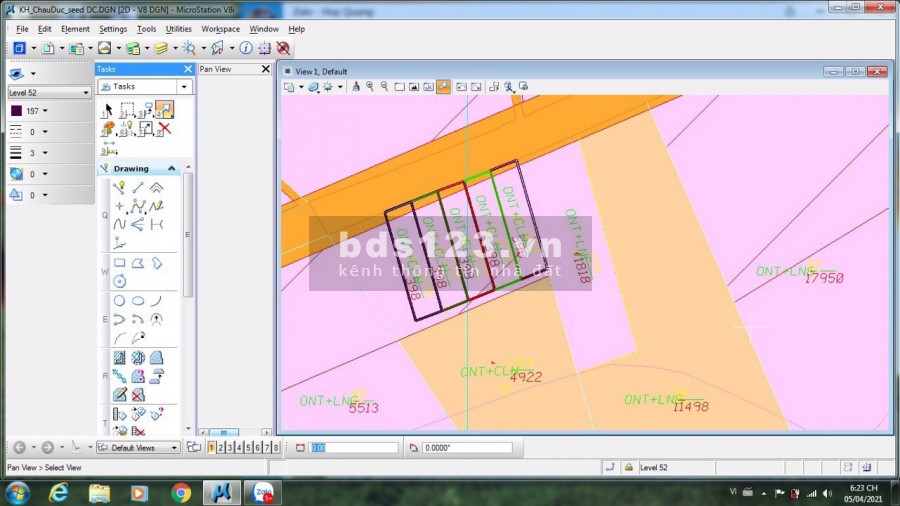The width and height of the screenshot is (900, 506).
Task: Open the line style 0 dropdown
Action: pyautogui.click(x=45, y=132)
